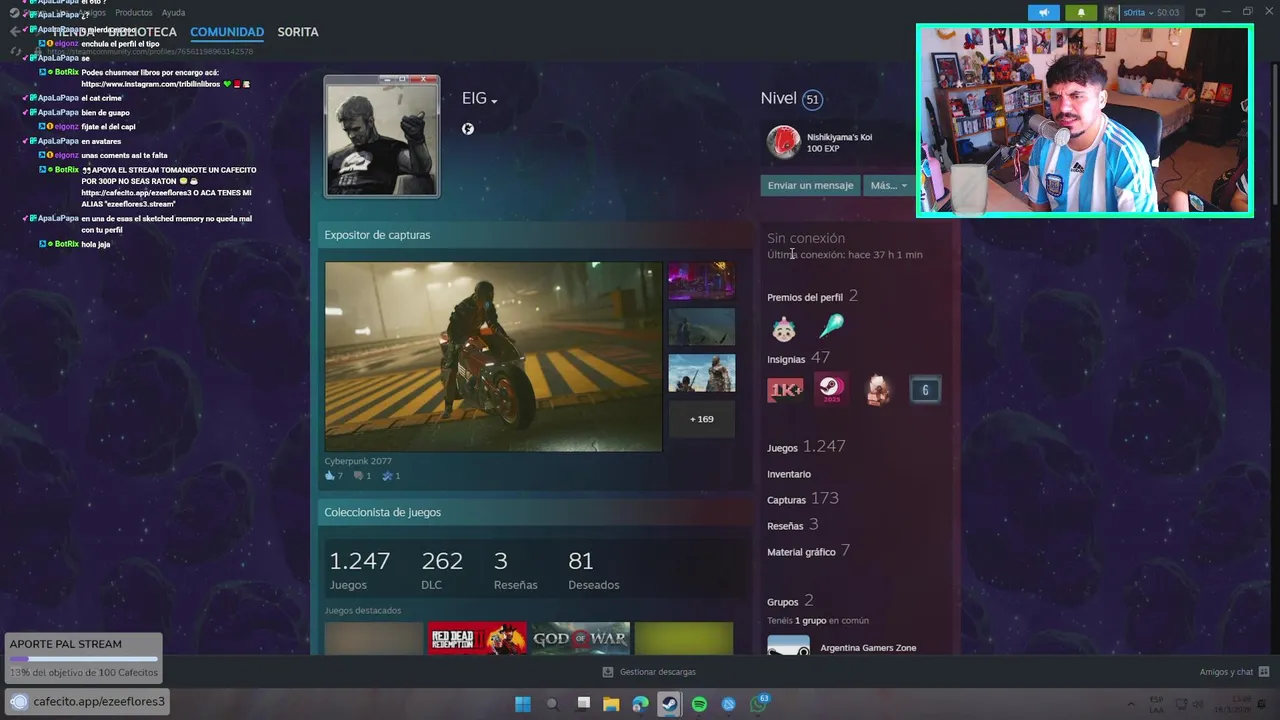
Task: Click the number 6 badge icon
Action: [925, 390]
